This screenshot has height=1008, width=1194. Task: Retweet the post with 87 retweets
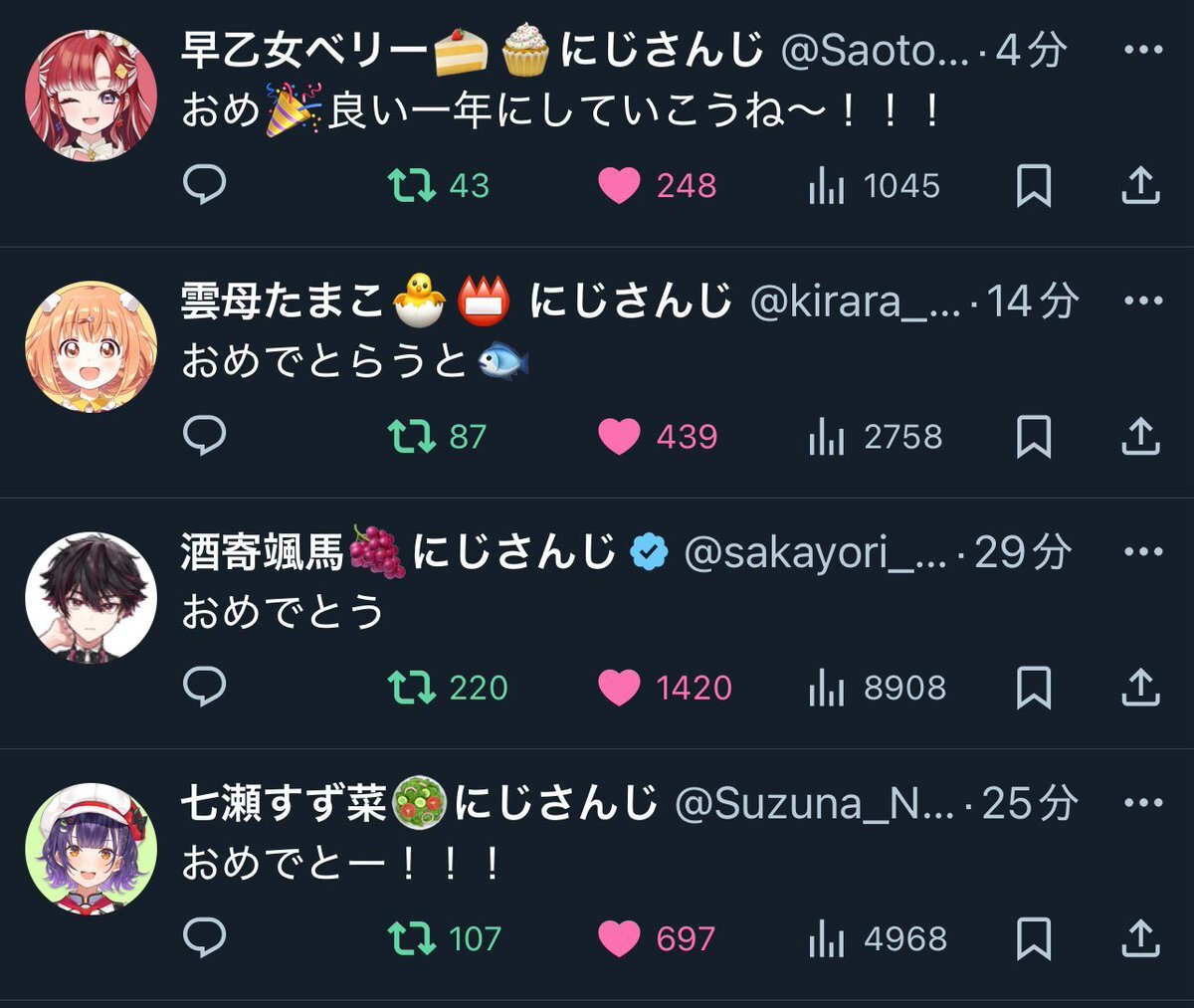tap(437, 436)
